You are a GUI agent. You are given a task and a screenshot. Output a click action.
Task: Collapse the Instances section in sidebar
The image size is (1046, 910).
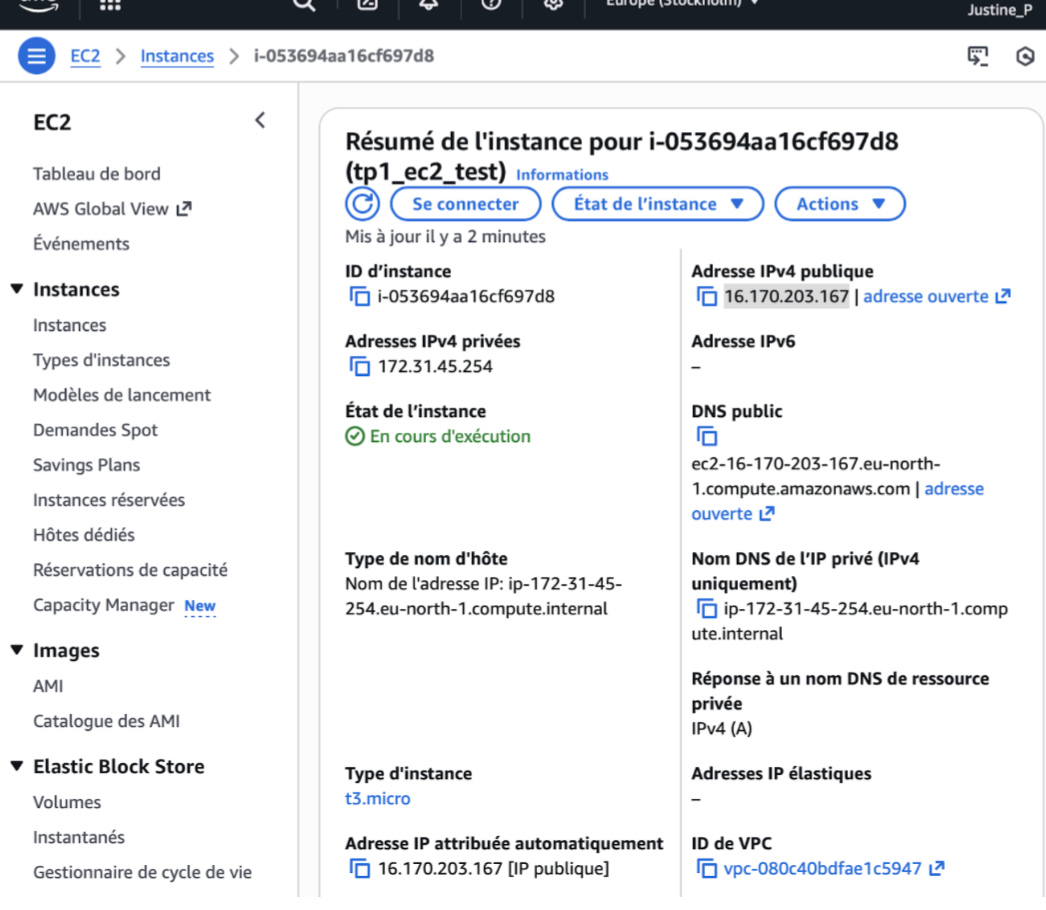16,290
